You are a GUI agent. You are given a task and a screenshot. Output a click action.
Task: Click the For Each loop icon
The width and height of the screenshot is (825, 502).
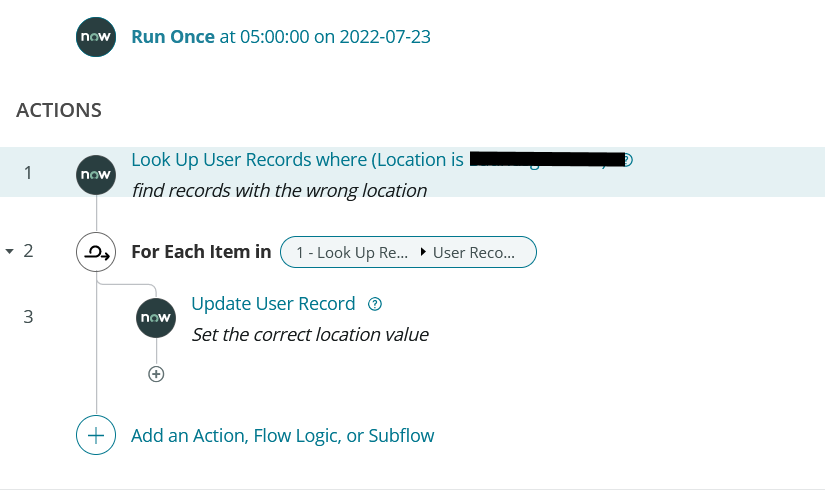click(x=96, y=252)
